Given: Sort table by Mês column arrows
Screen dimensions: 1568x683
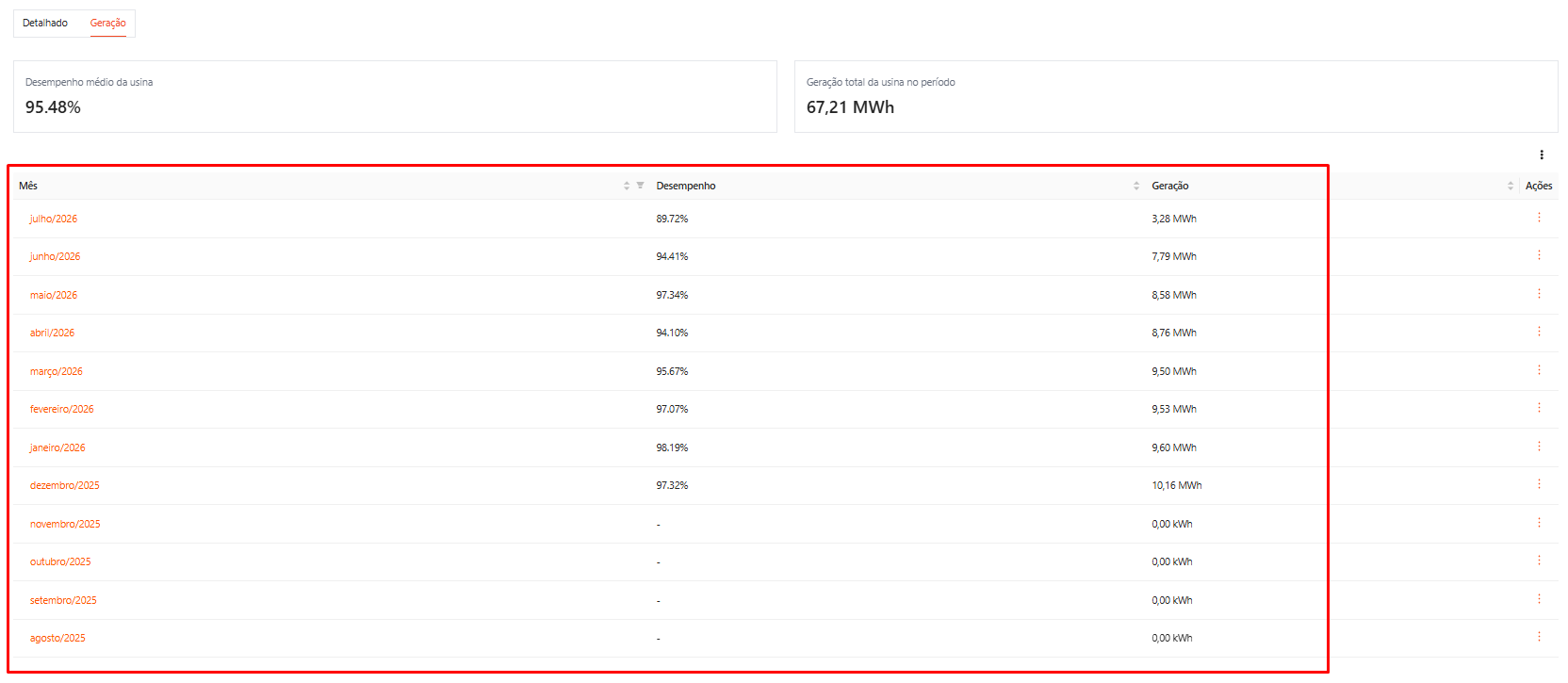Looking at the screenshot, I should [x=627, y=186].
